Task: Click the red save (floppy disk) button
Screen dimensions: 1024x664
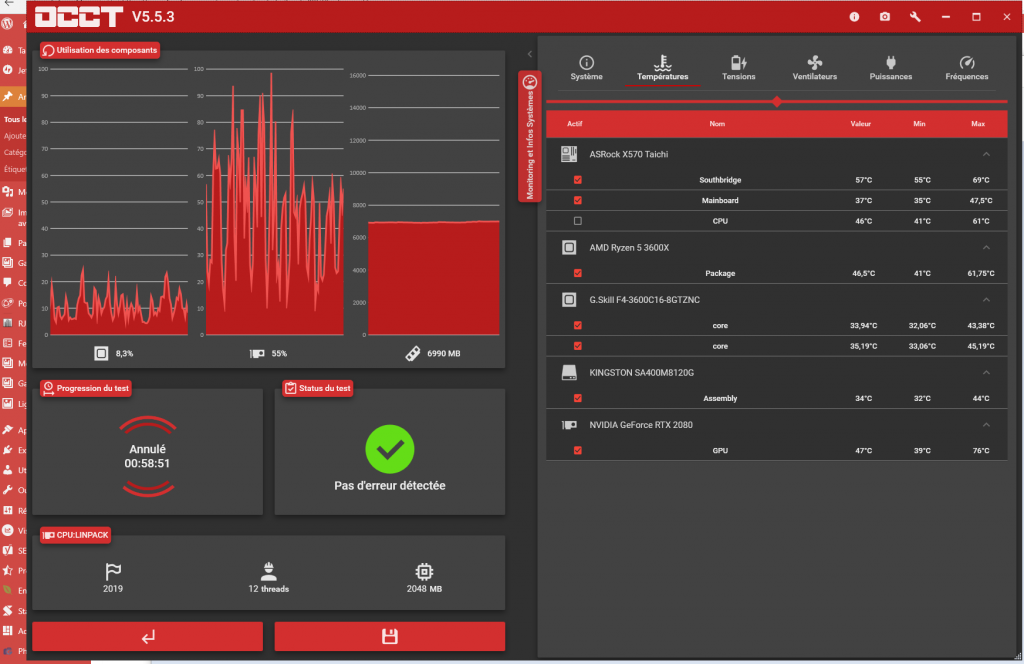Action: 390,637
